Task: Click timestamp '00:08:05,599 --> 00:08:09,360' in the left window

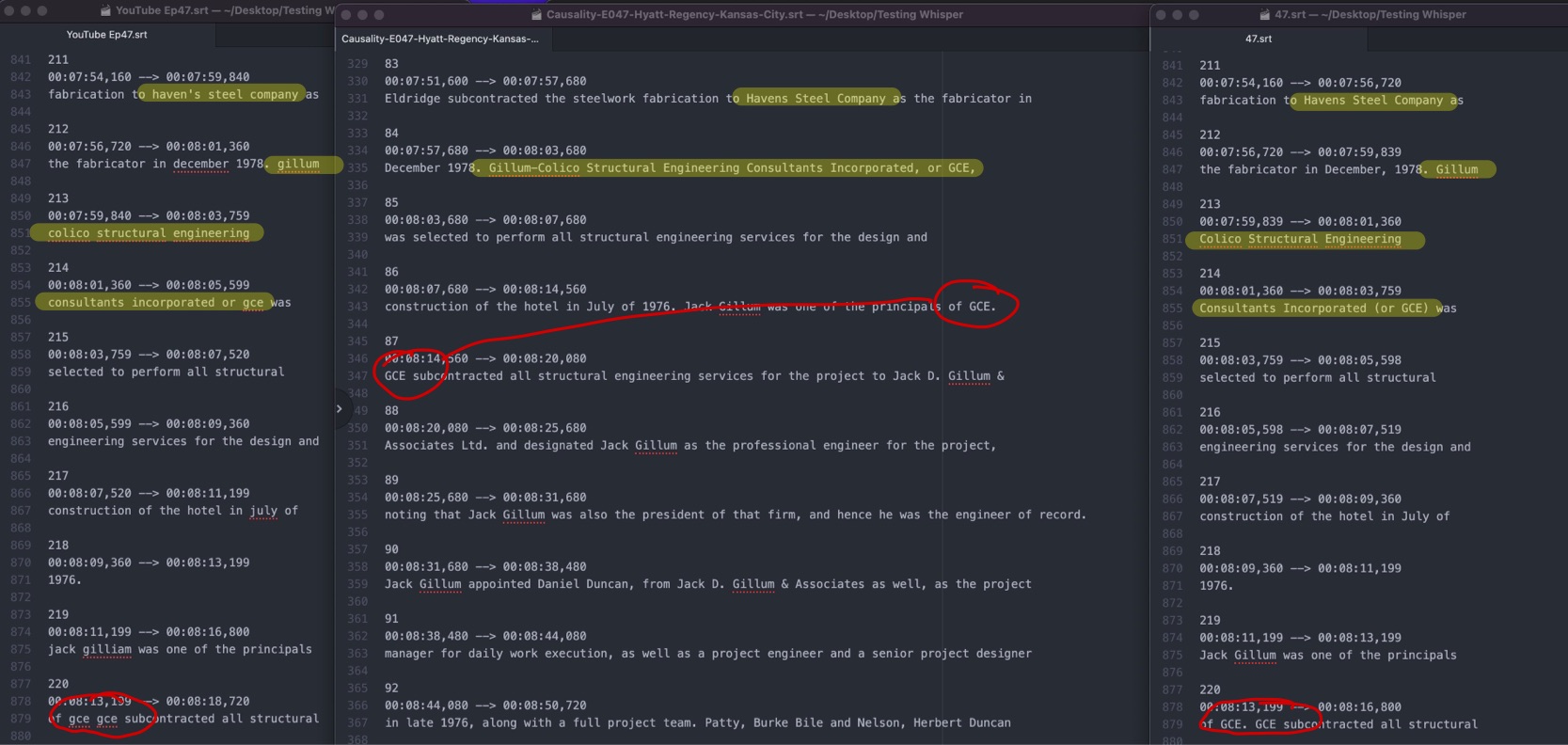Action: point(149,424)
